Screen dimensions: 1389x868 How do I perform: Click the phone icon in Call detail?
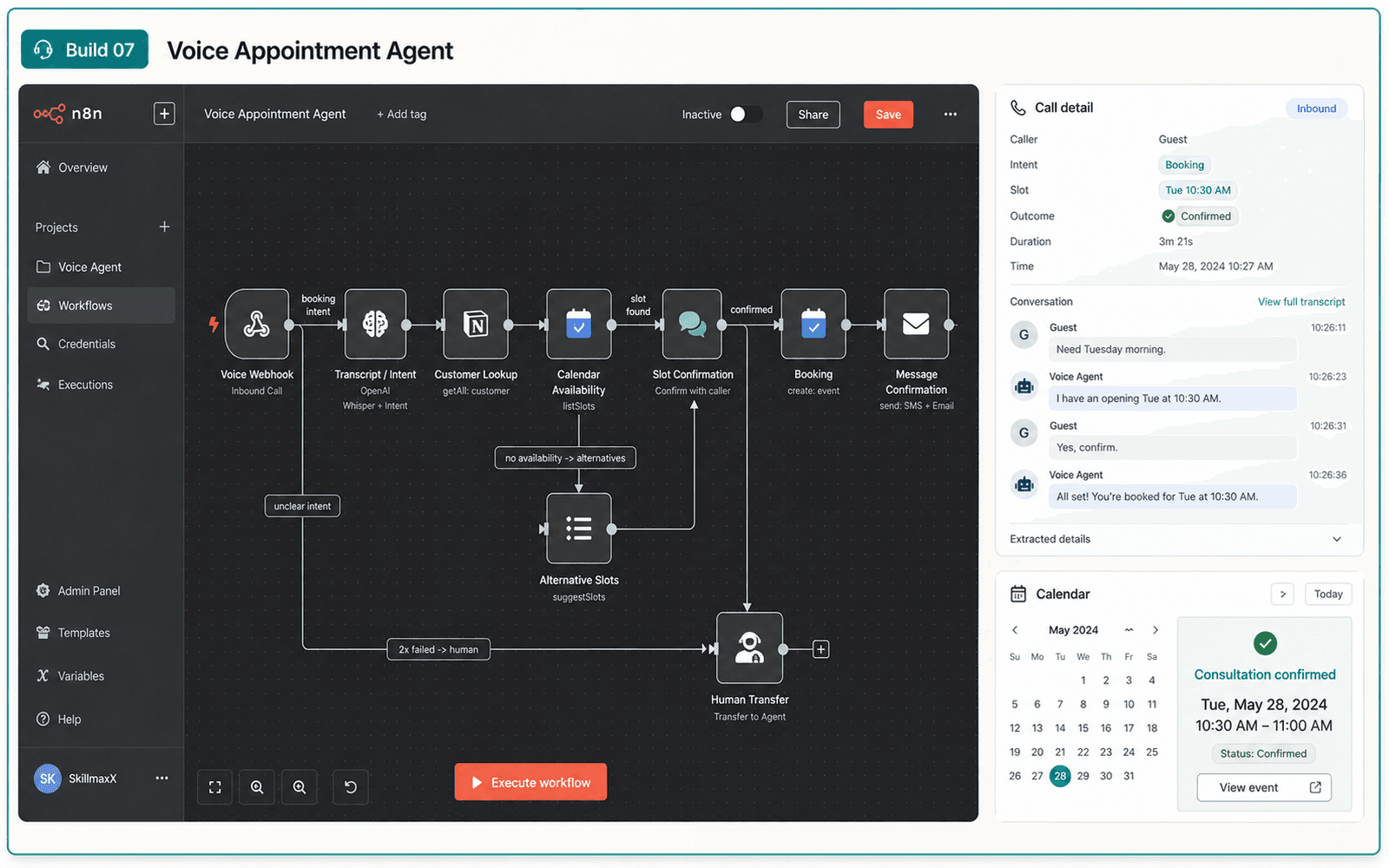1018,108
